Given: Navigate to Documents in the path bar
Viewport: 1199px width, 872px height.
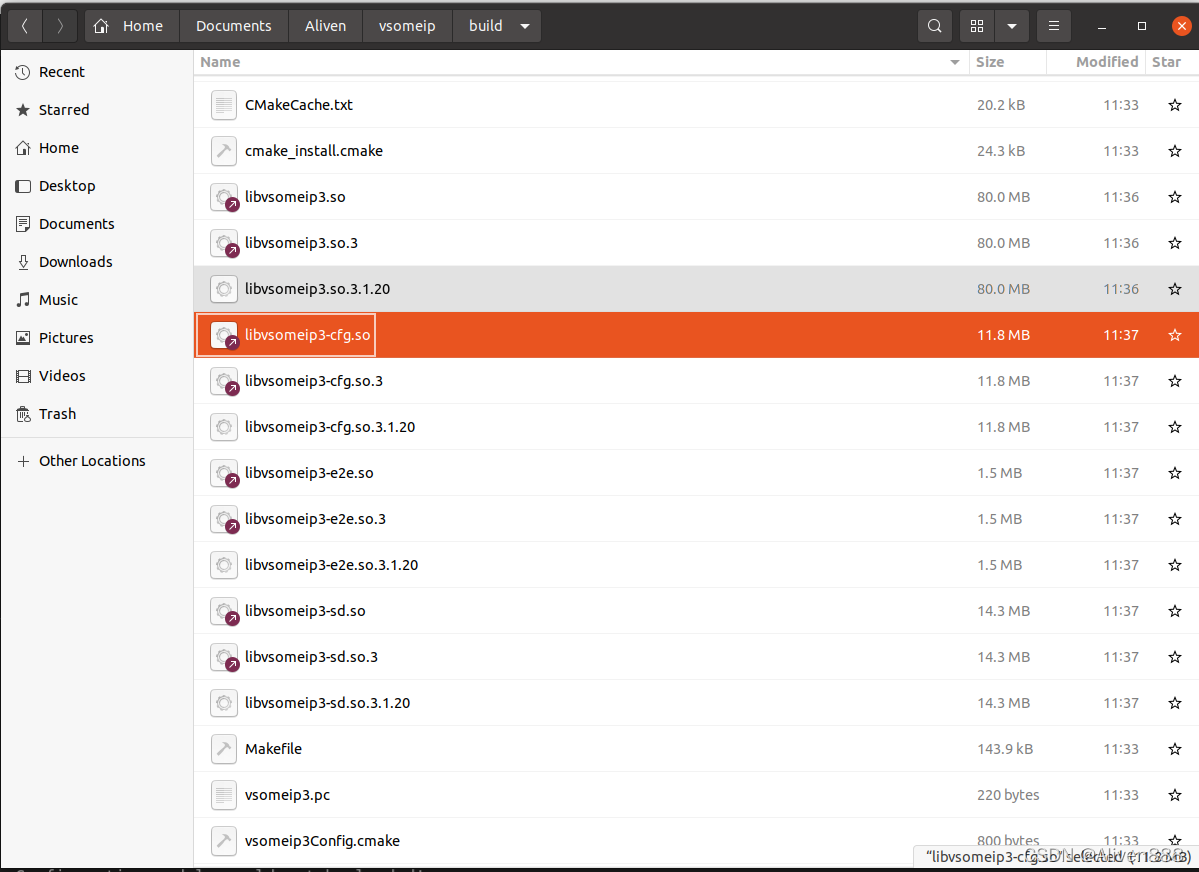Looking at the screenshot, I should (x=233, y=25).
